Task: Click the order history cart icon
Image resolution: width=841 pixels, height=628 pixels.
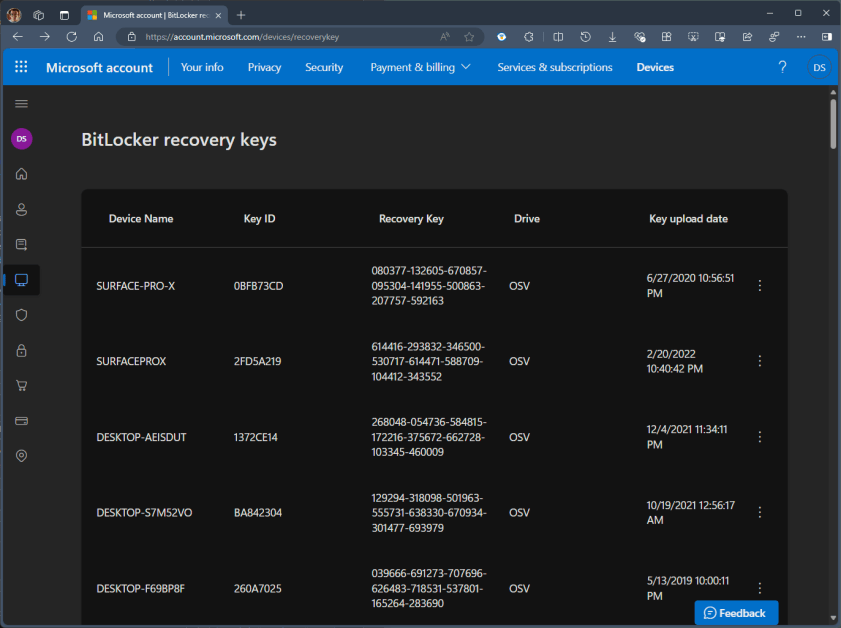Action: pyautogui.click(x=21, y=384)
